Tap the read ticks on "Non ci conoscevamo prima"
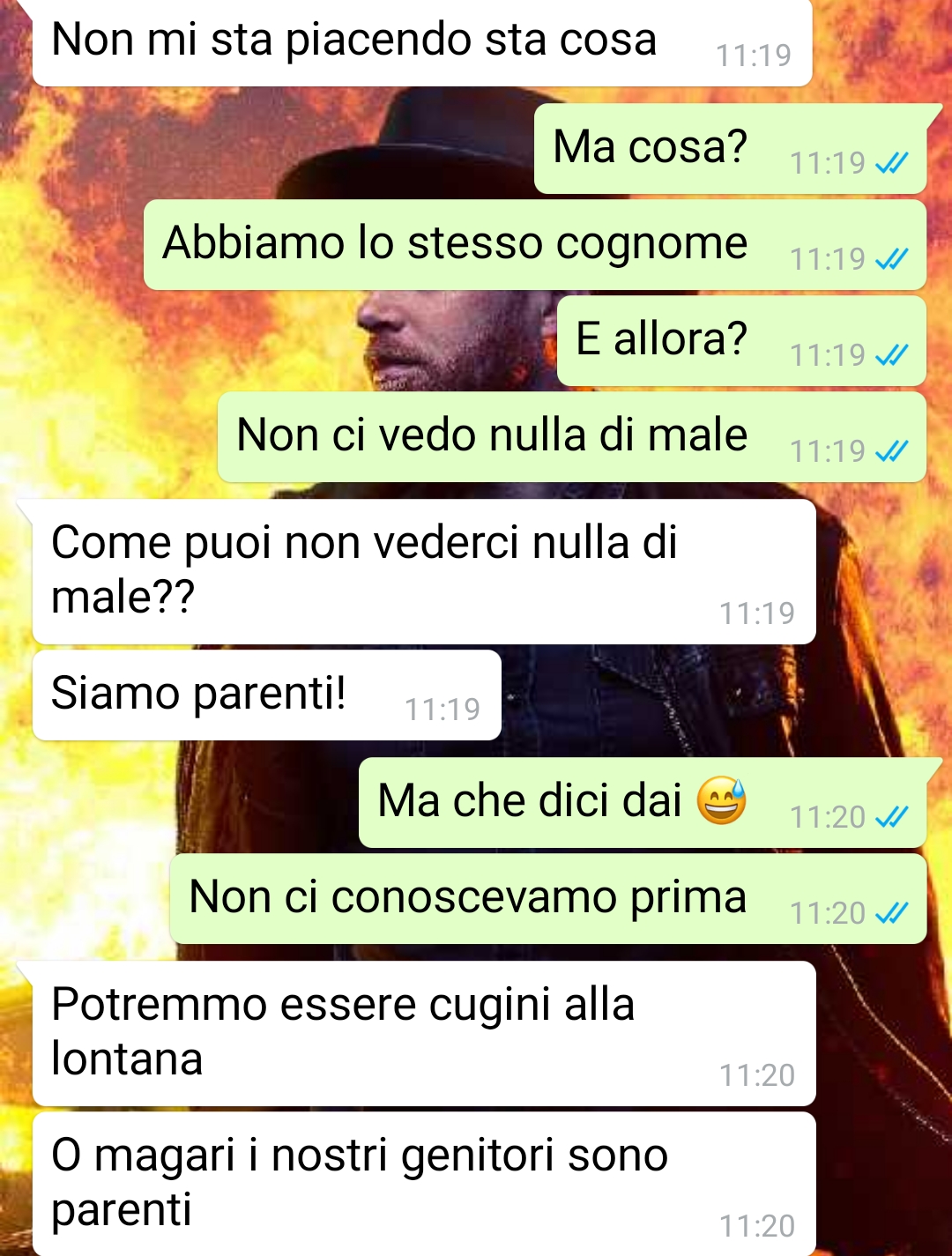Screen dimensions: 952x1256 (891, 913)
